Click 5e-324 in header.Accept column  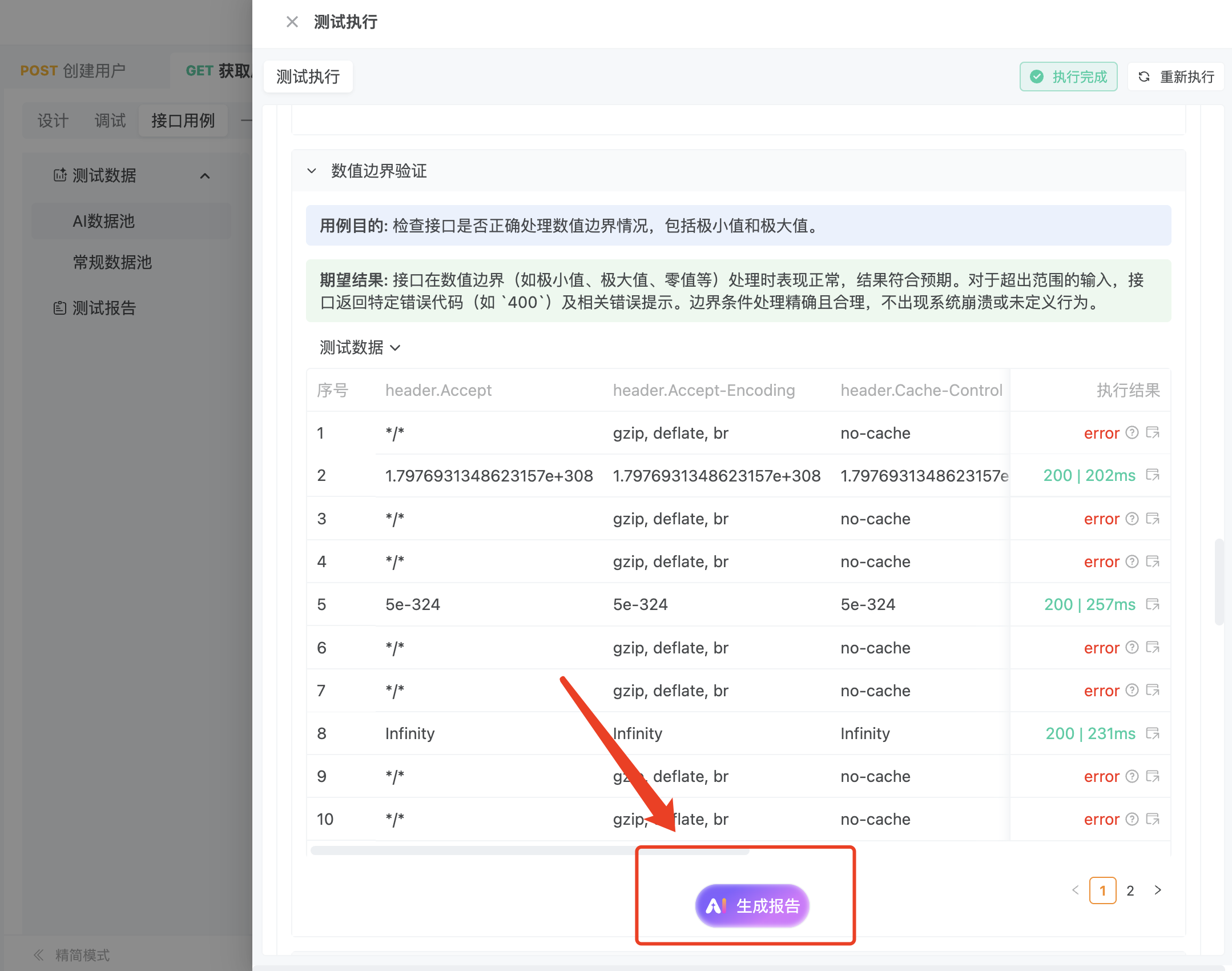pyautogui.click(x=413, y=604)
